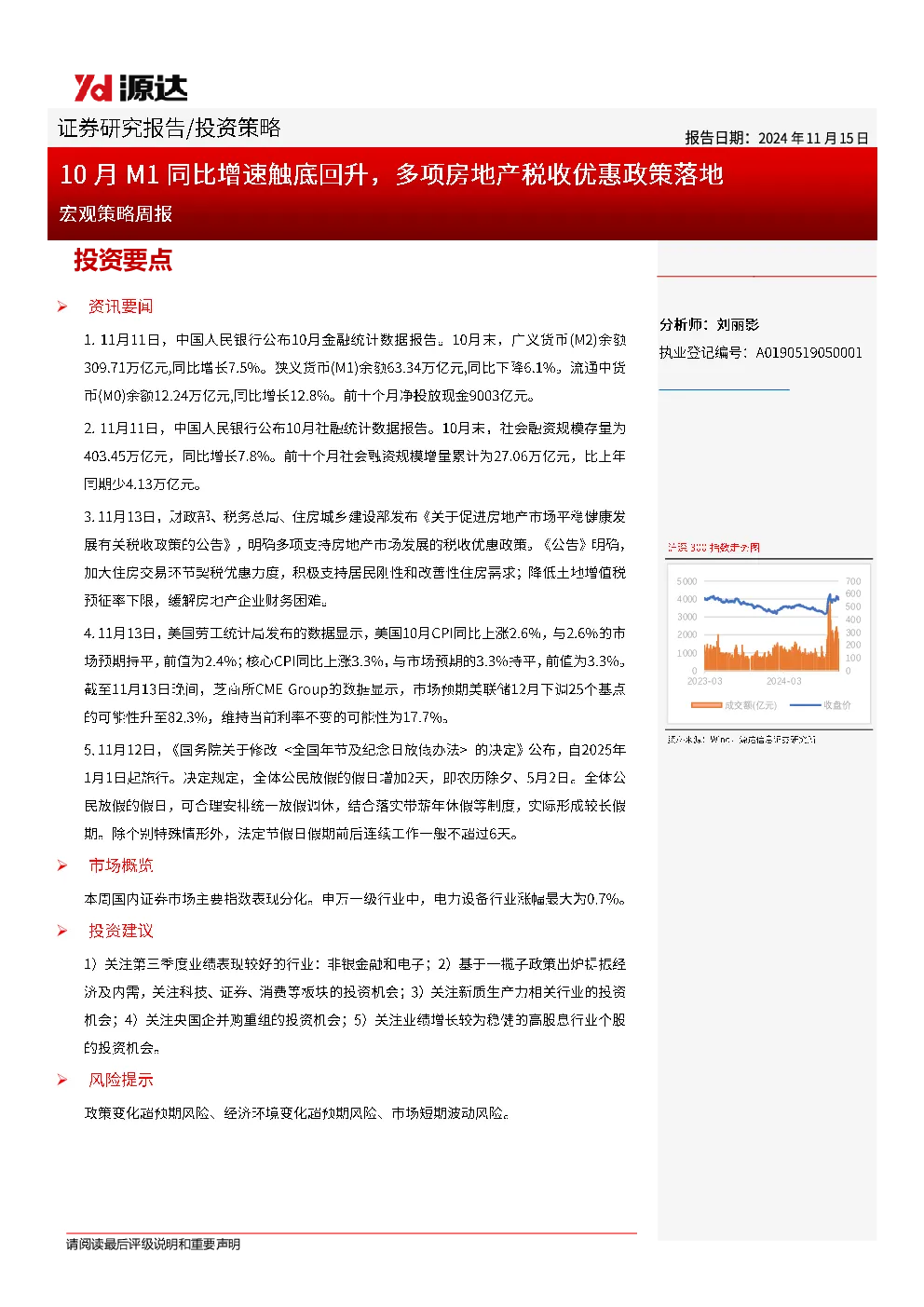The image size is (924, 1307).
Task: Click the 2023-03 chart axis label
Action: click(x=704, y=681)
